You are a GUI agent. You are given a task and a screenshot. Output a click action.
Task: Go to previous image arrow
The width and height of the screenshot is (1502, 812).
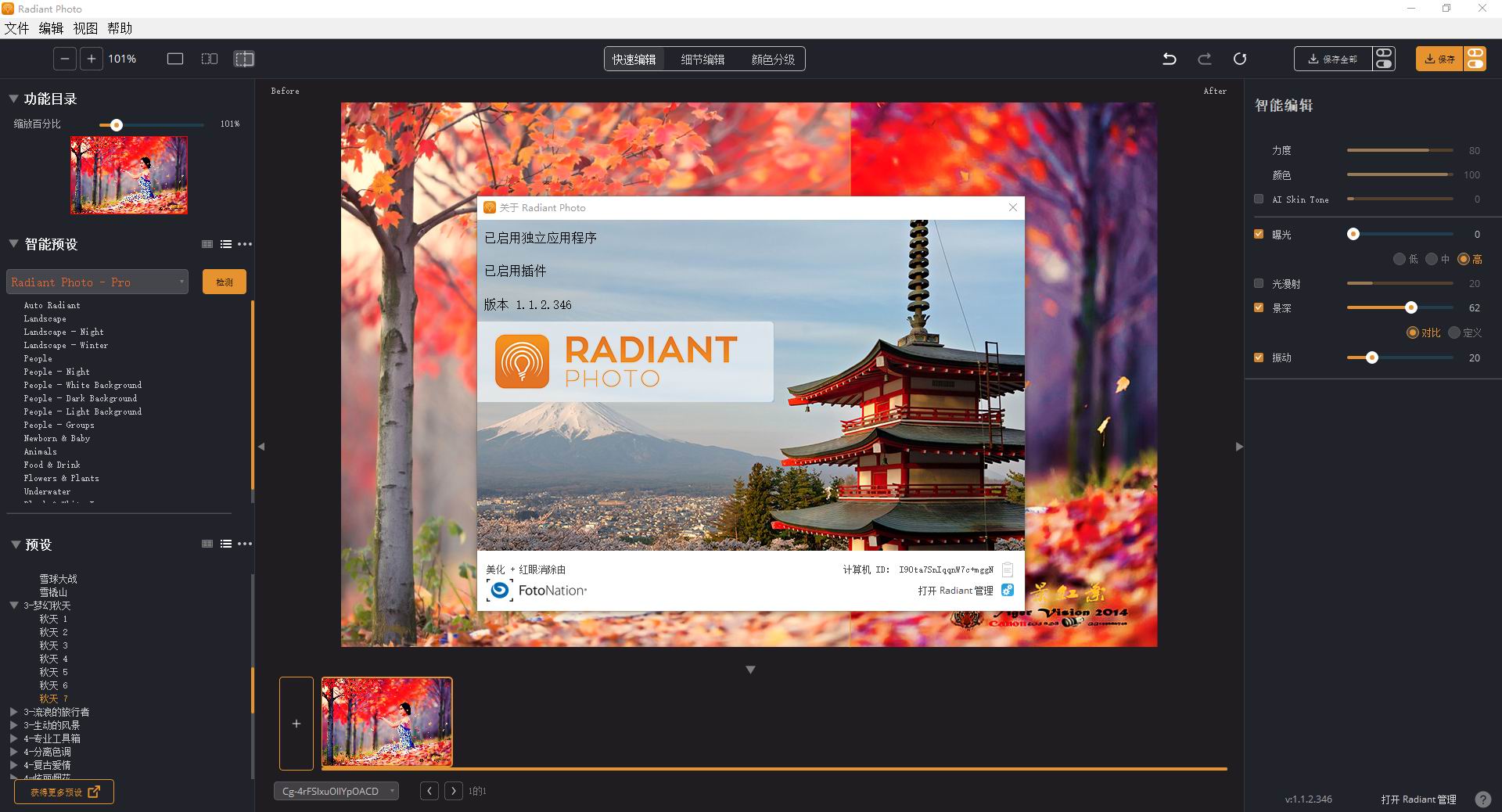pos(429,791)
